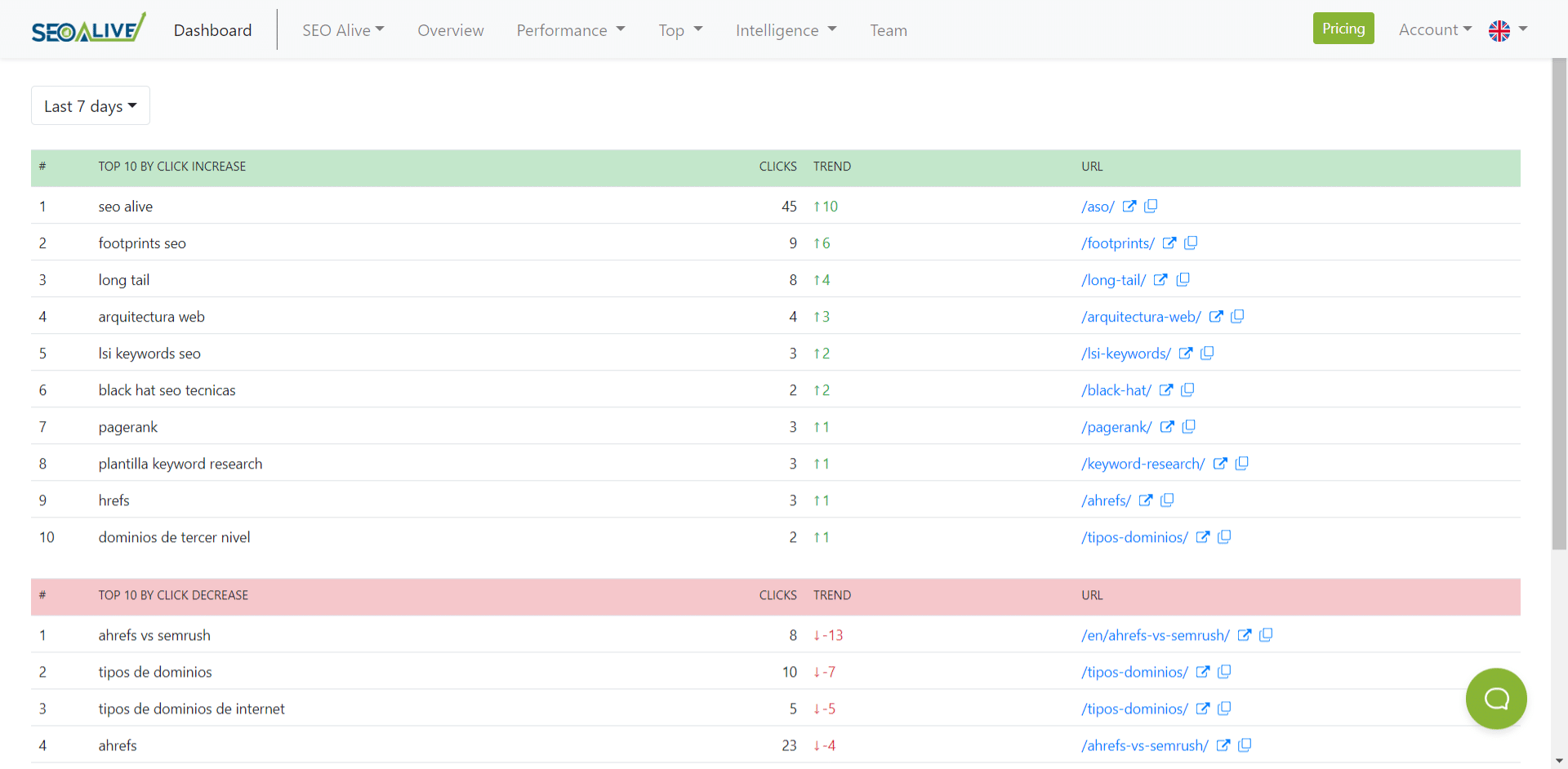The width and height of the screenshot is (1568, 769).
Task: Open the Performance menu
Action: click(x=570, y=30)
